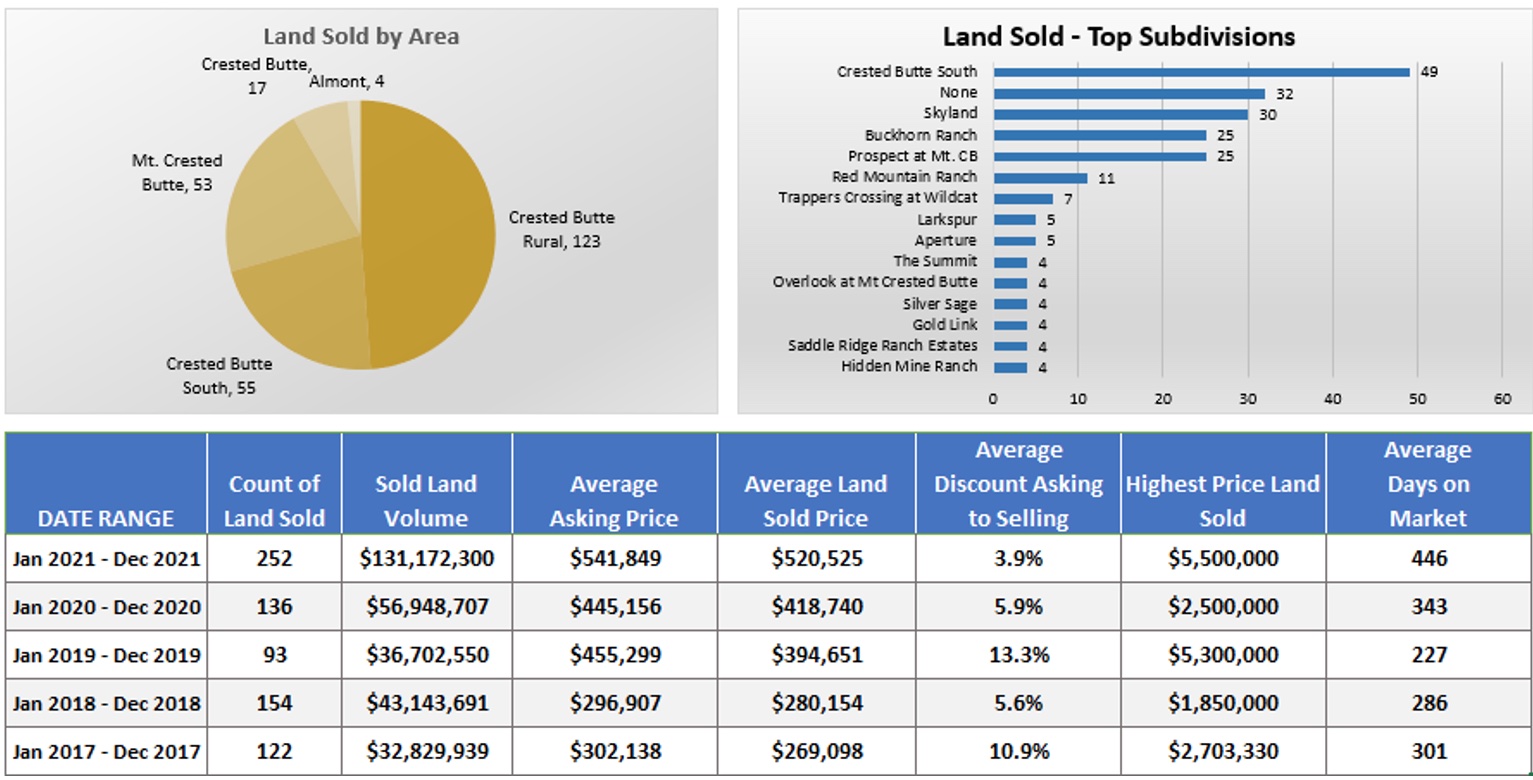Click the Skyland bar in chart
This screenshot has height=780, width=1533.
1120,114
